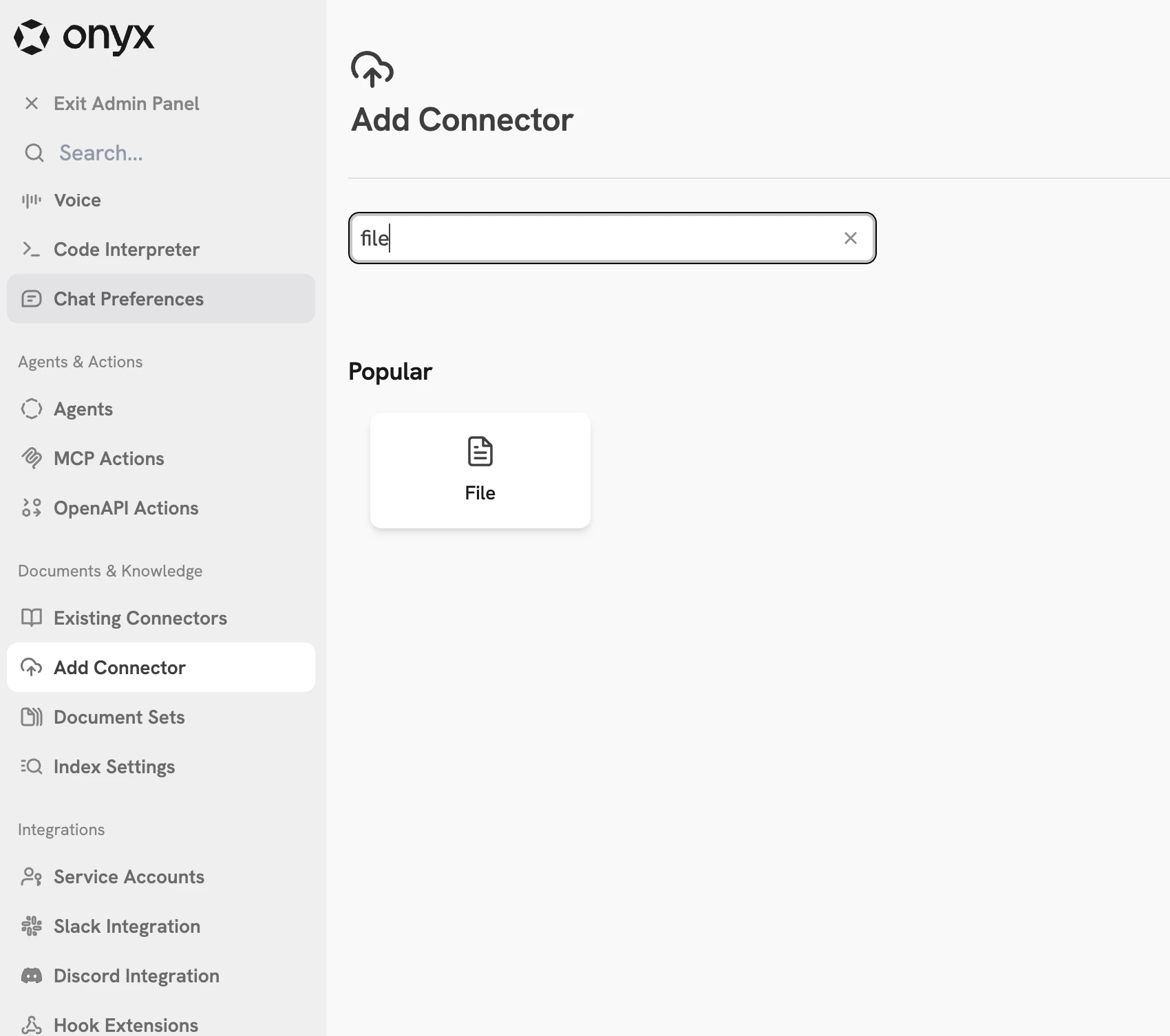
Task: Open Existing Connectors
Action: click(140, 618)
